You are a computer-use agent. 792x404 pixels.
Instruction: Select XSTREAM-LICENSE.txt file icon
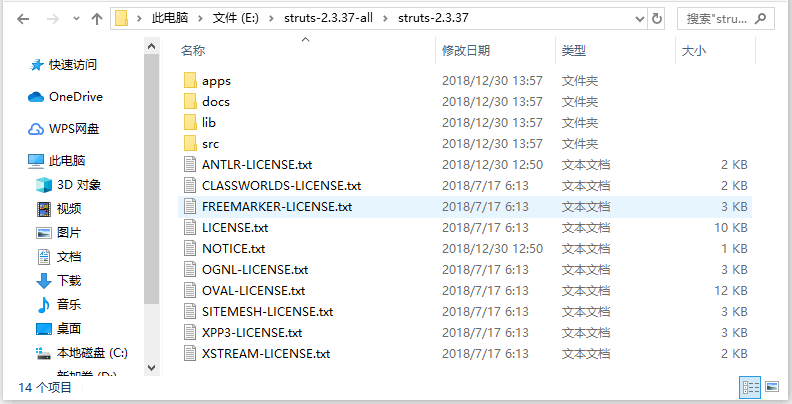coord(190,354)
